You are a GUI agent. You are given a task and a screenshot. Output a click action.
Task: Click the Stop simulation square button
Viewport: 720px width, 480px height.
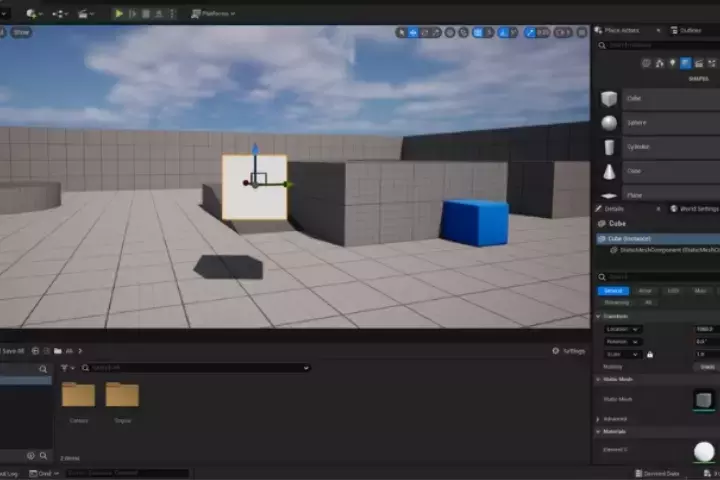(x=146, y=14)
